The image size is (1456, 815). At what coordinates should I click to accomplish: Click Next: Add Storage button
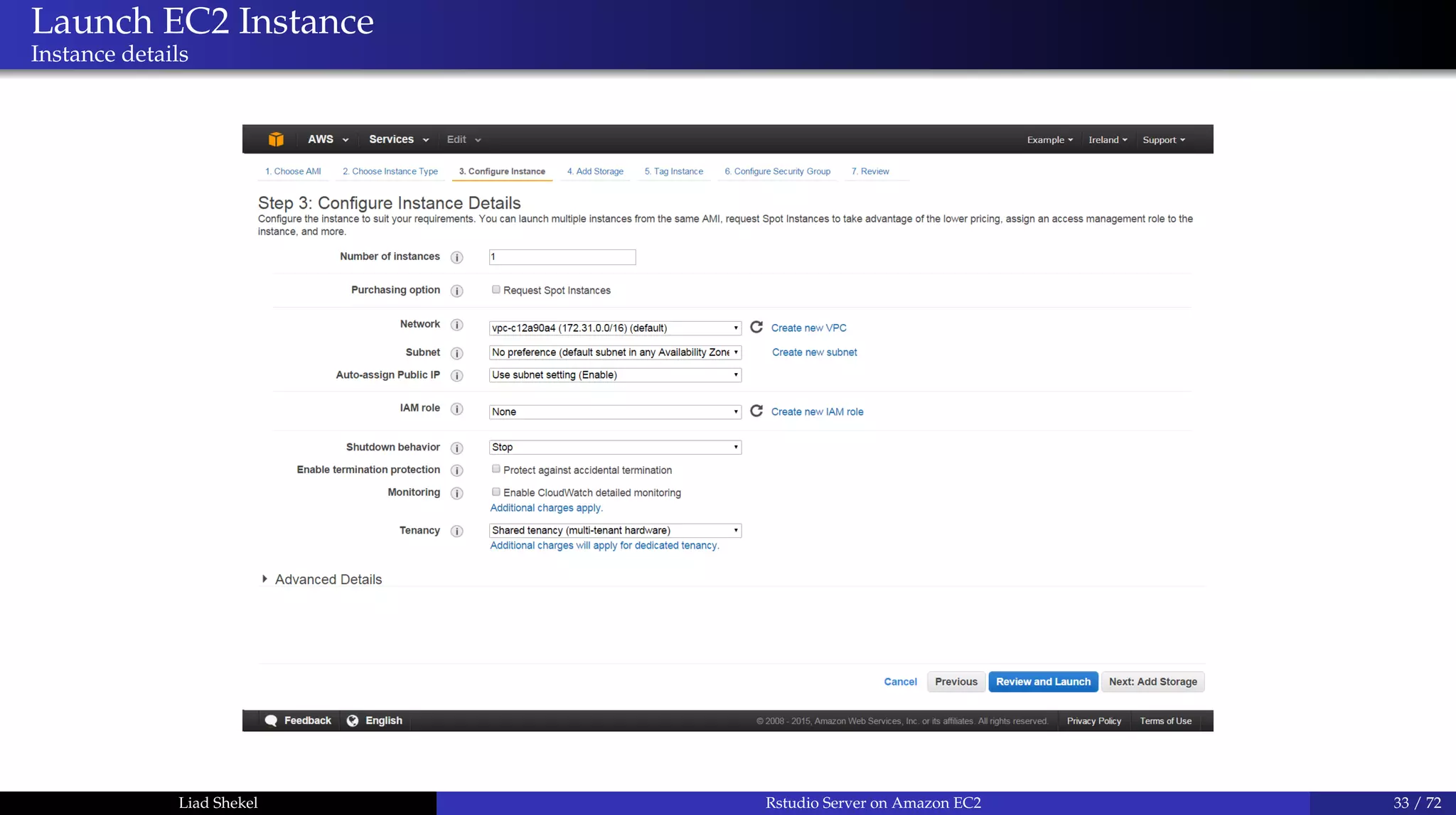pyautogui.click(x=1153, y=681)
